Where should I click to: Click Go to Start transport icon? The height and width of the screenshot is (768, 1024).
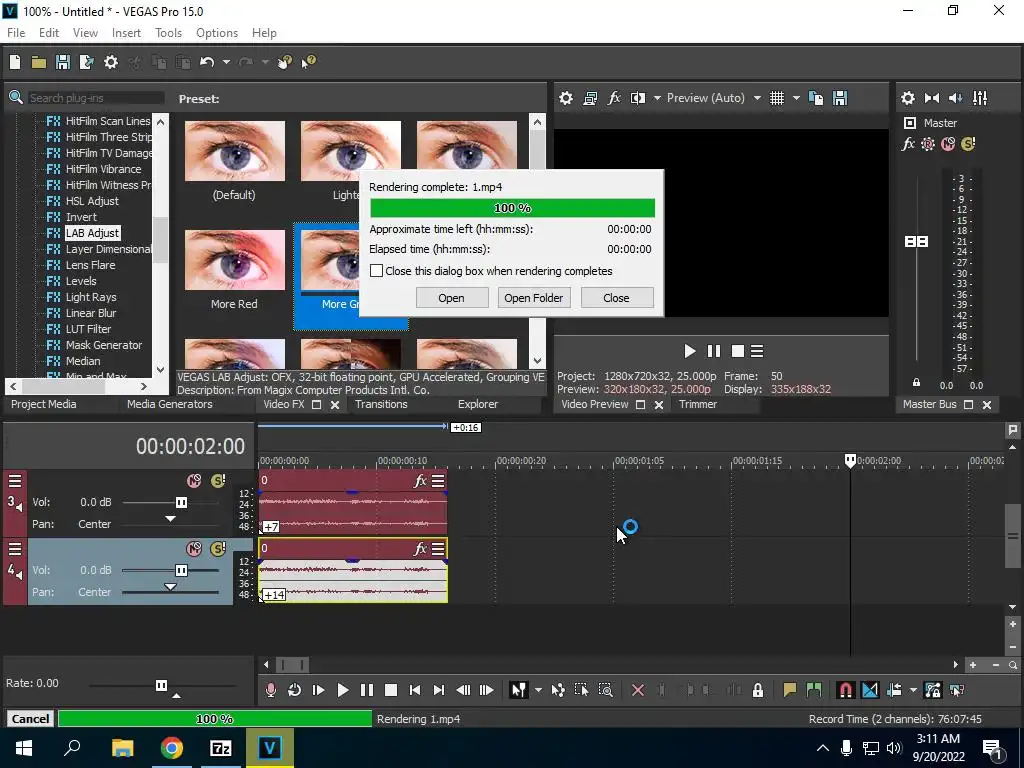(415, 690)
